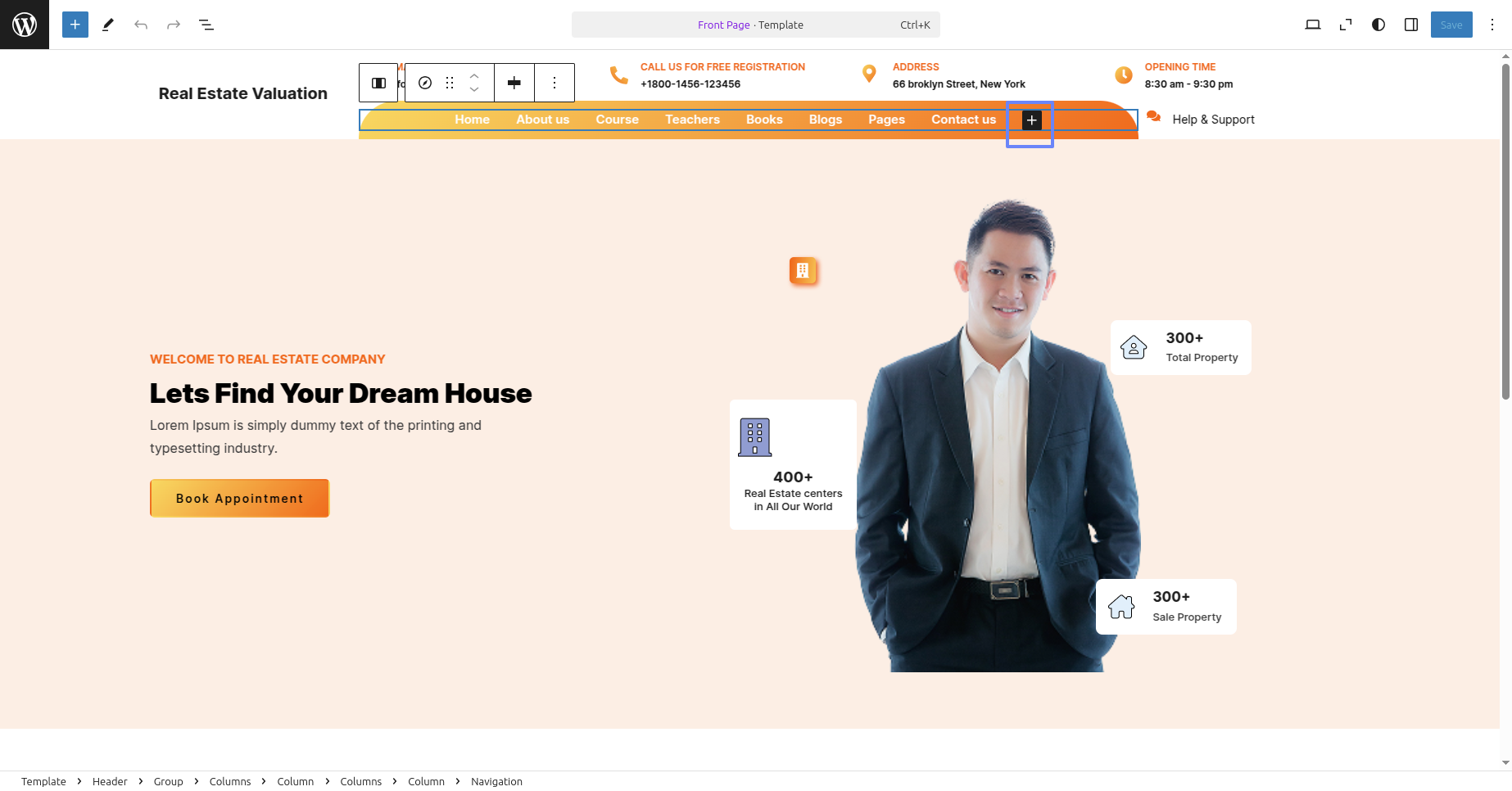This screenshot has width=1512, height=791.
Task: Click the scrollbar down arrow
Action: pos(1505,763)
